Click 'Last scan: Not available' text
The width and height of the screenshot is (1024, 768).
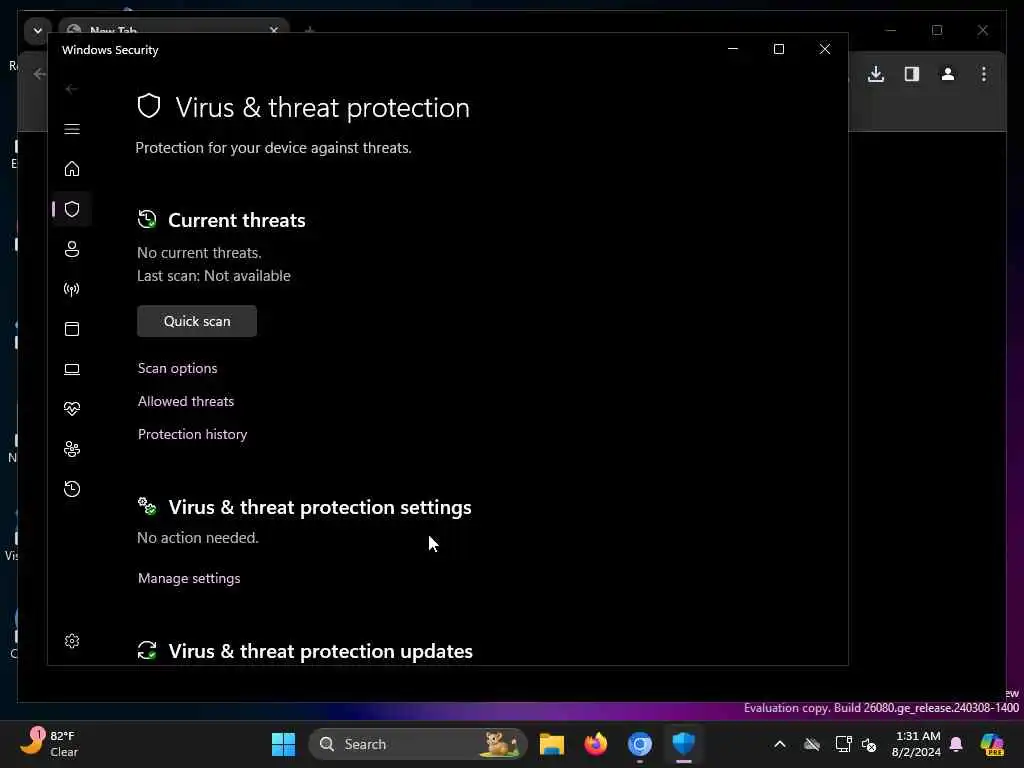(214, 276)
